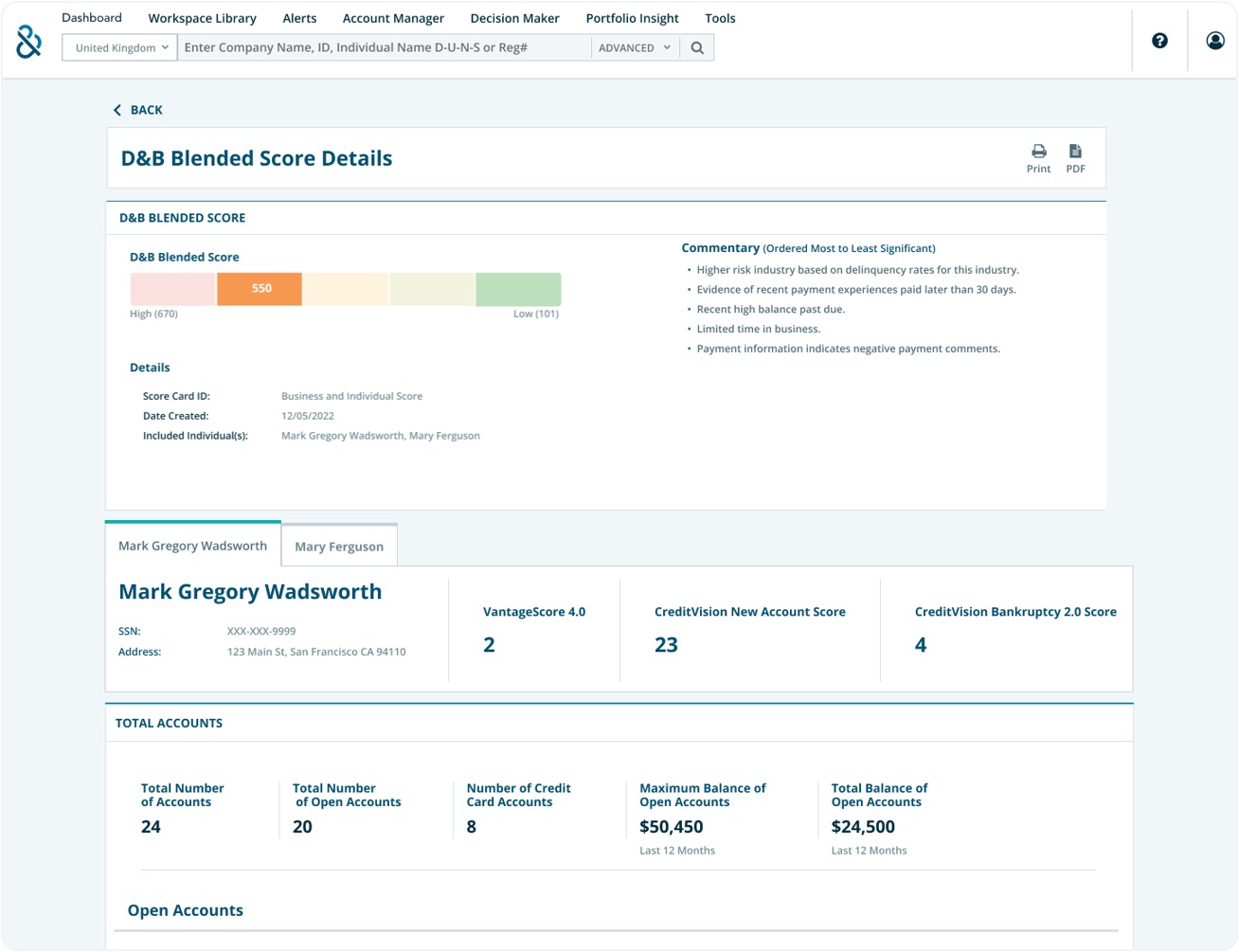Click the date created value 12/05/2022
The image size is (1239, 952).
pyautogui.click(x=308, y=416)
